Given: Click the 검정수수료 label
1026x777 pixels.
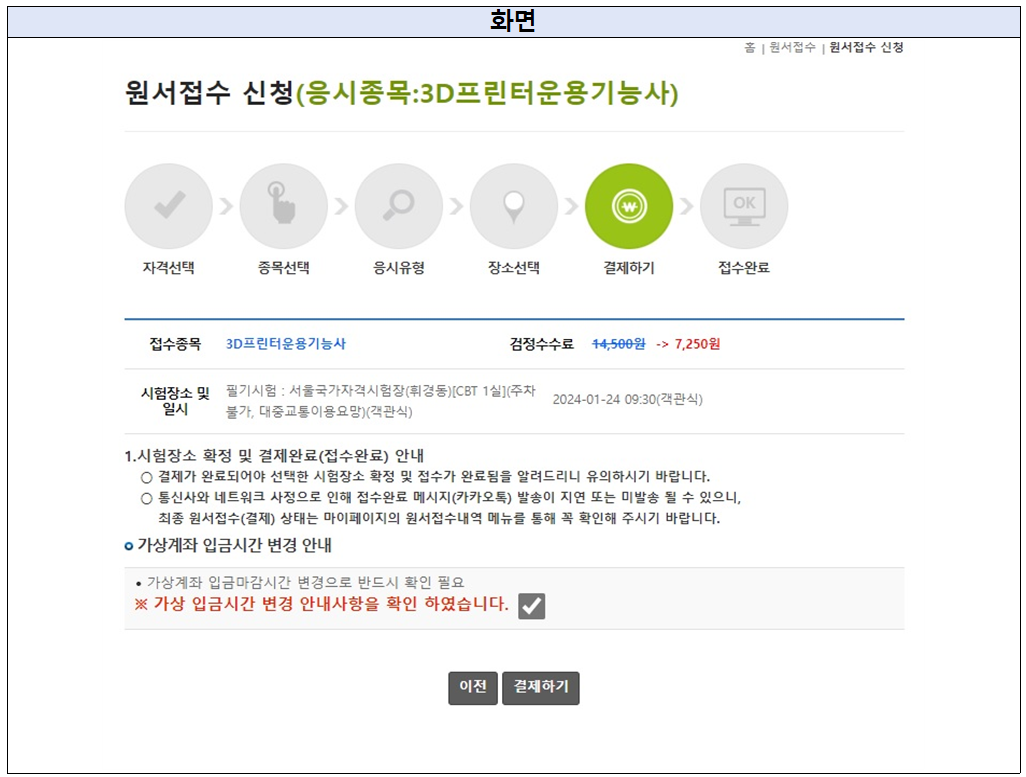Looking at the screenshot, I should tap(542, 344).
